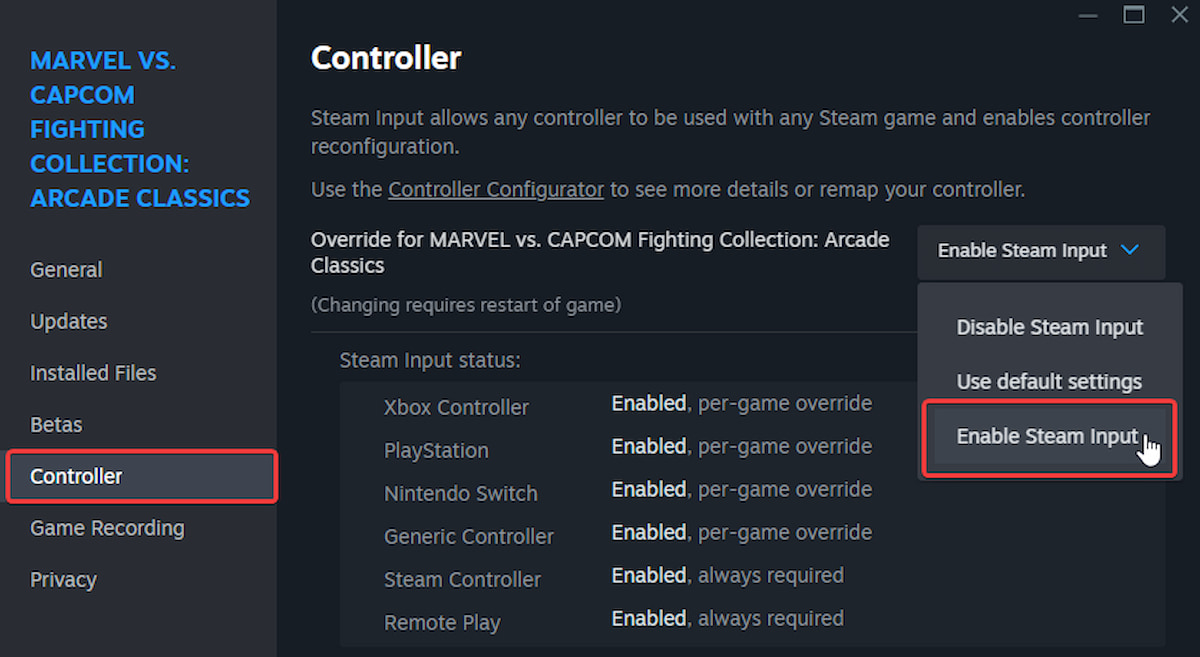
Task: Click the MARVEL vs. CAPCOM title
Action: click(140, 129)
